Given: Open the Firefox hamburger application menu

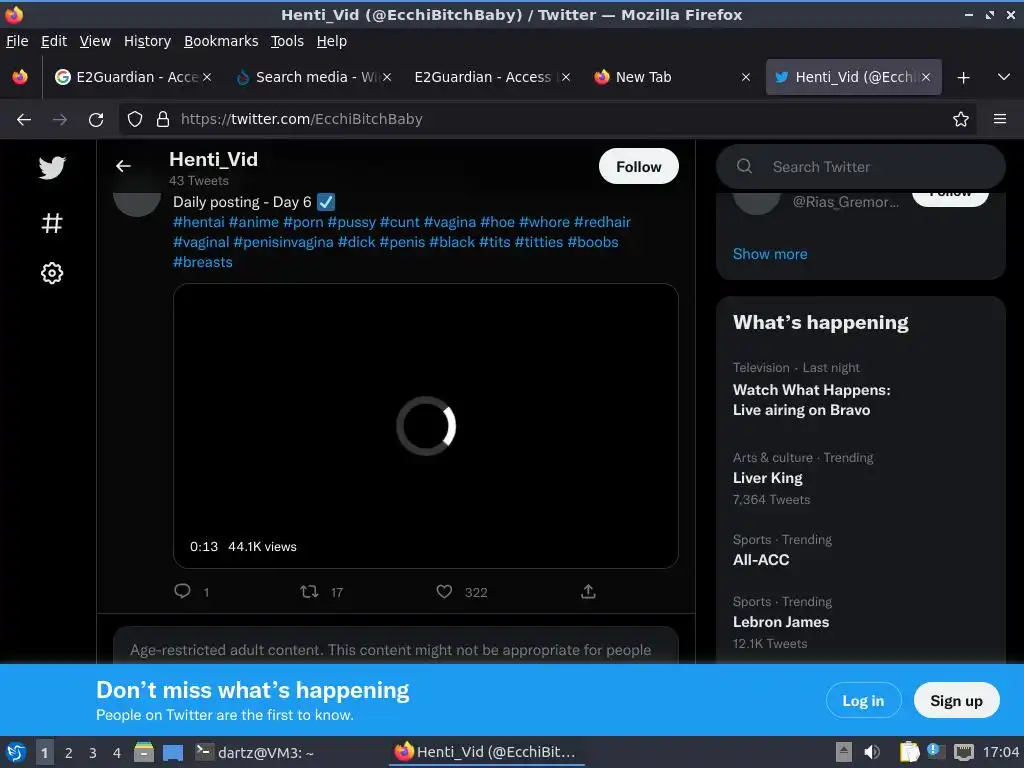Looking at the screenshot, I should click(x=1000, y=119).
